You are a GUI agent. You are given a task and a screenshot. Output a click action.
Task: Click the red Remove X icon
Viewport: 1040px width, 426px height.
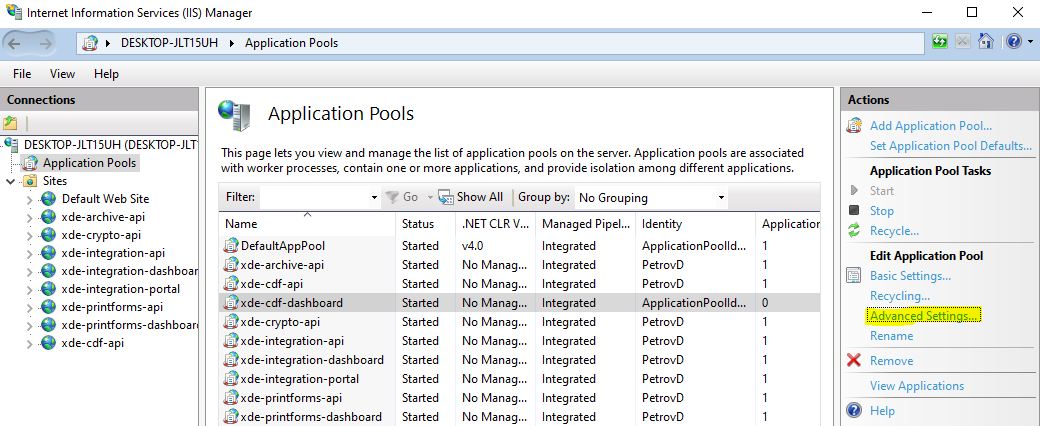(x=854, y=360)
